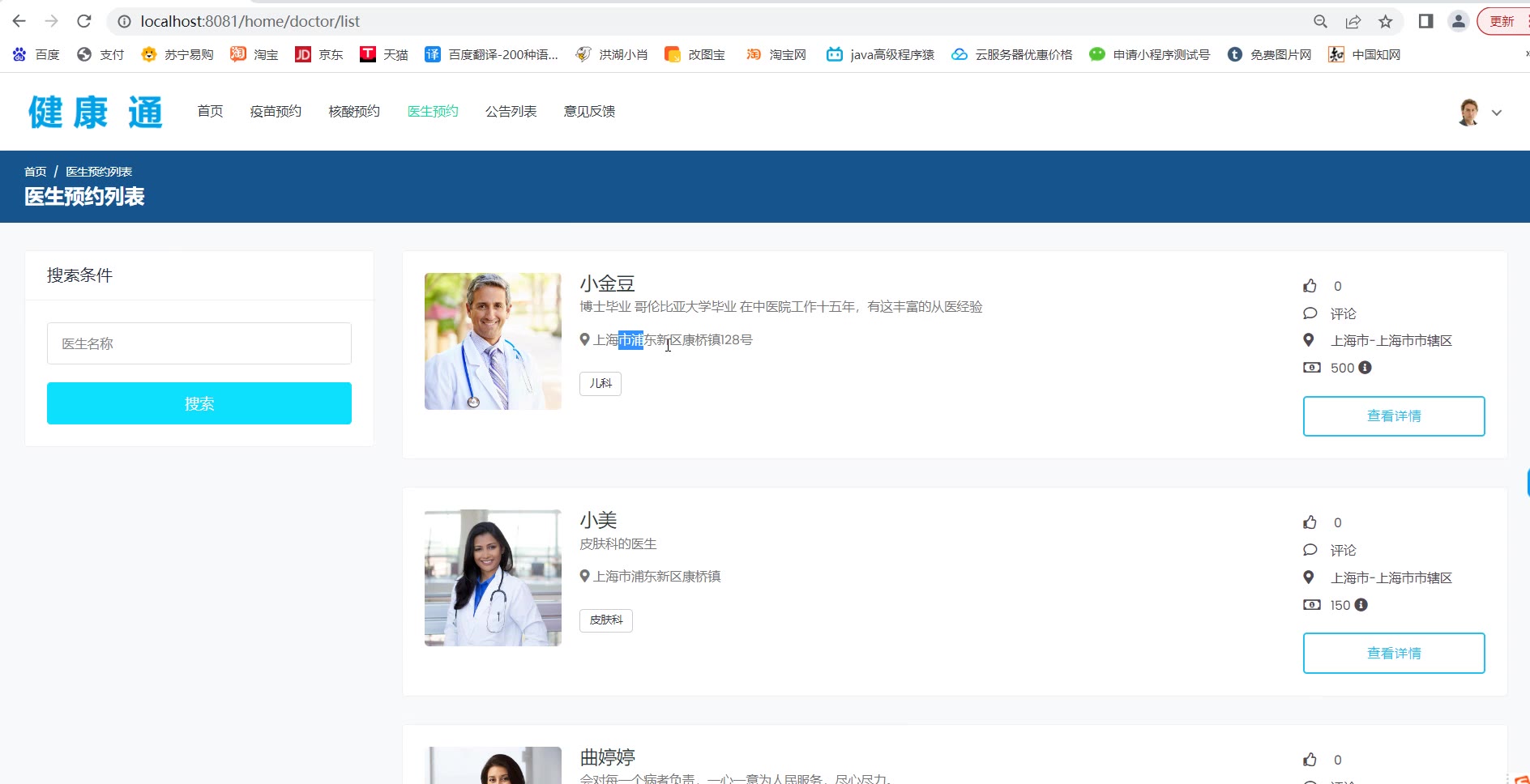This screenshot has height=784, width=1530.
Task: Reload the current page
Action: click(84, 21)
